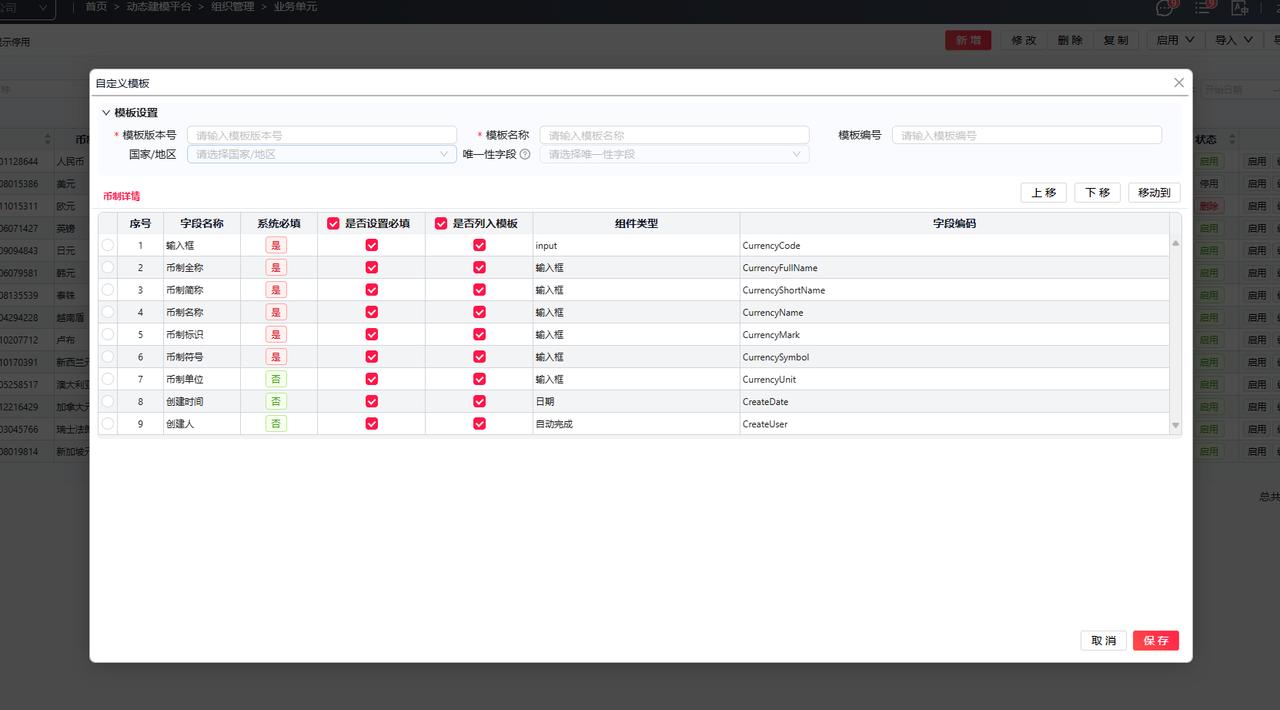This screenshot has width=1280, height=710.
Task: Click the 下移 button
Action: tap(1097, 193)
